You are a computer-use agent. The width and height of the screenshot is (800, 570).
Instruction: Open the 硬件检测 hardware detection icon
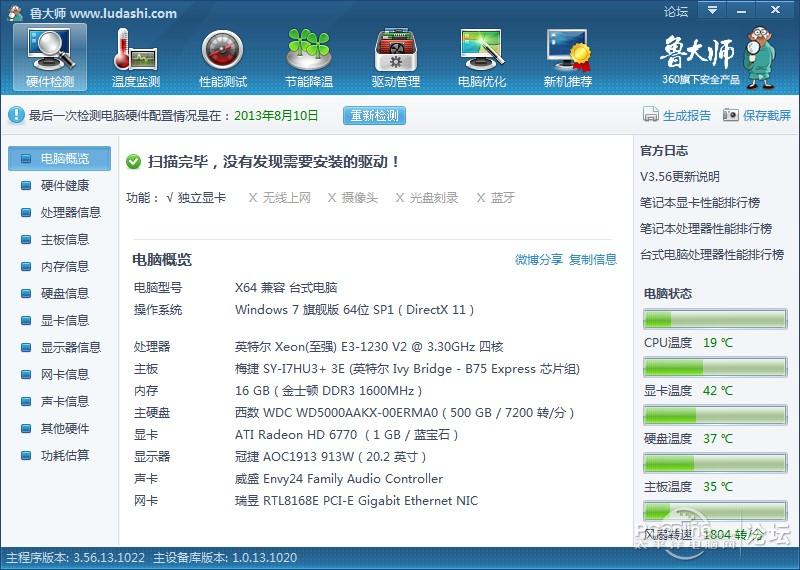(50, 57)
